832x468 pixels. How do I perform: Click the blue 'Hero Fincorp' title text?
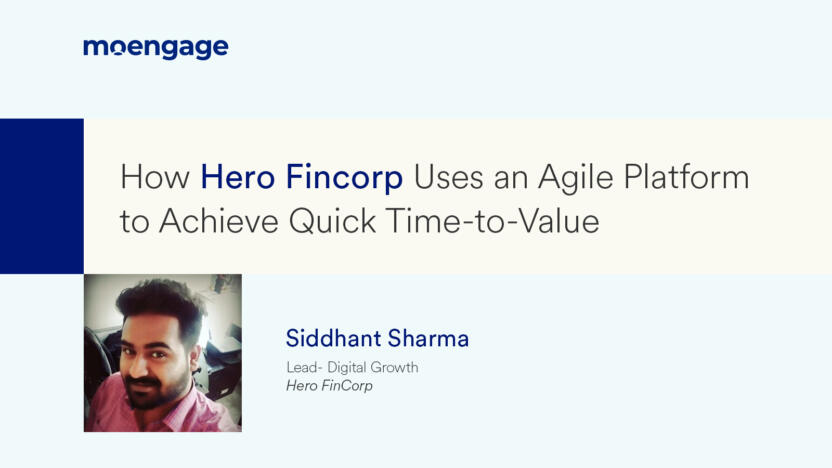[301, 177]
